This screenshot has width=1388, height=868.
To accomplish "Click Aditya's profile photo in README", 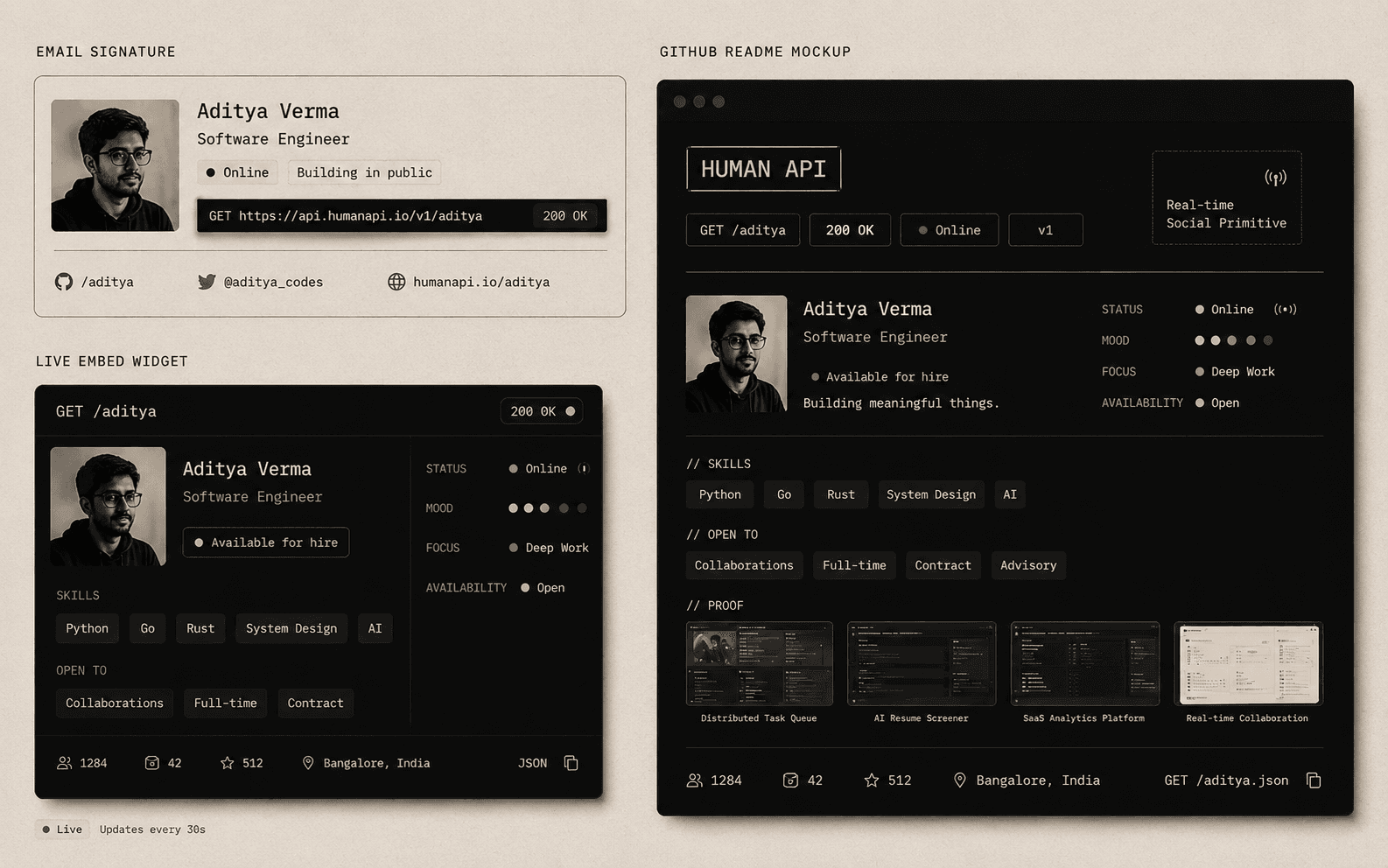I will [736, 353].
